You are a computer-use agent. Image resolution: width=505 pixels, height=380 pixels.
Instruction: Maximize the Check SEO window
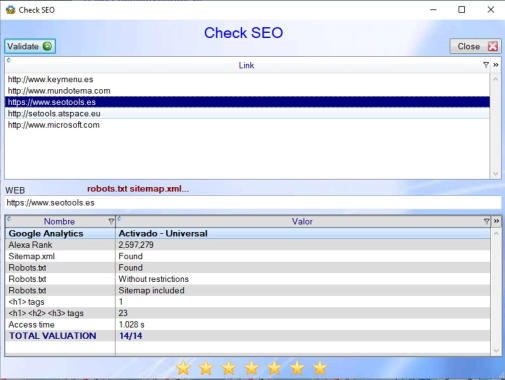tap(462, 10)
